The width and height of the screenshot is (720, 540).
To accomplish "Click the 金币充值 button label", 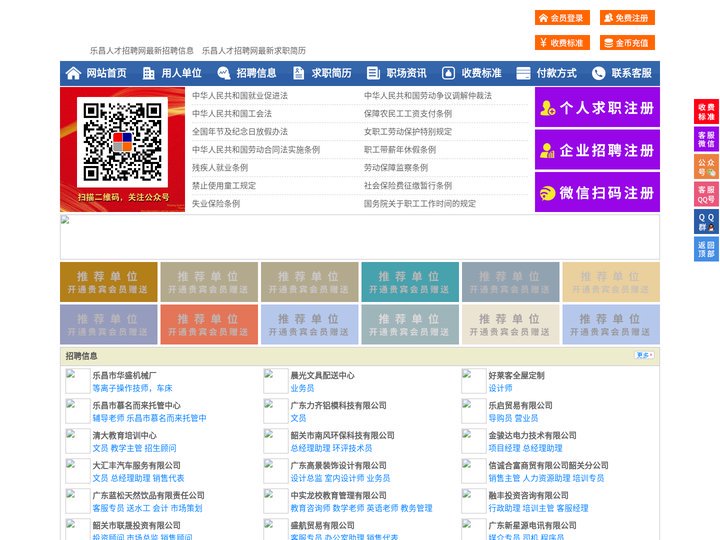I will [632, 43].
